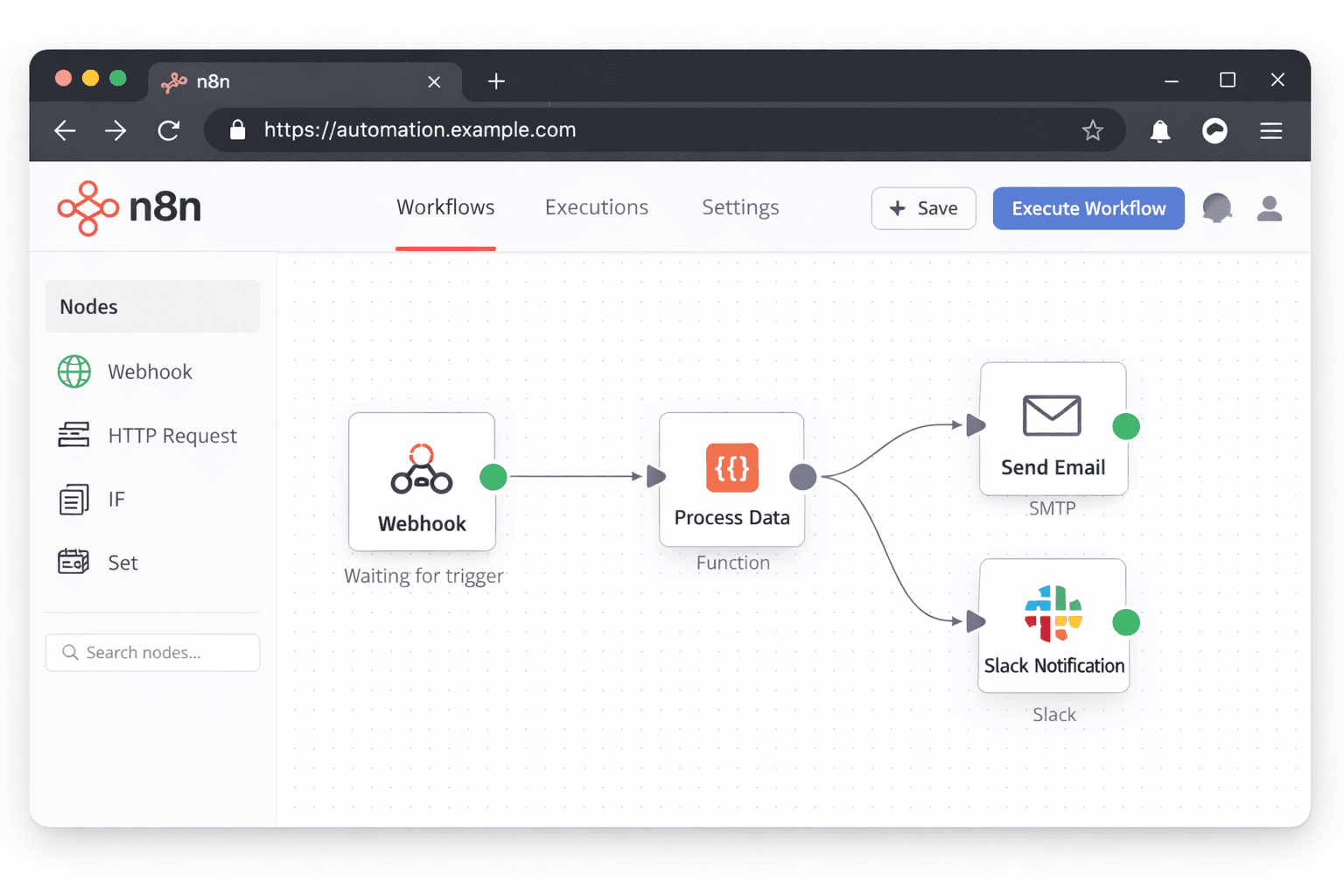Select the Set node icon

click(74, 562)
